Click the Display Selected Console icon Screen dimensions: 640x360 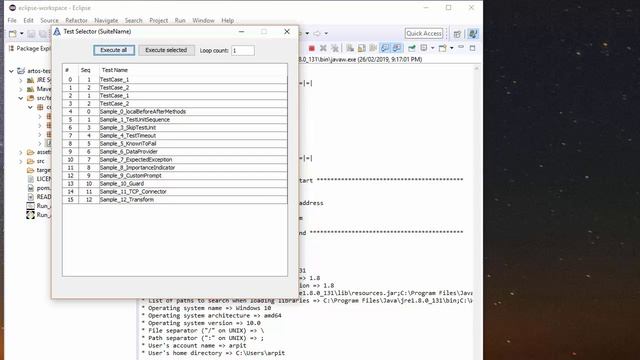tap(424, 48)
